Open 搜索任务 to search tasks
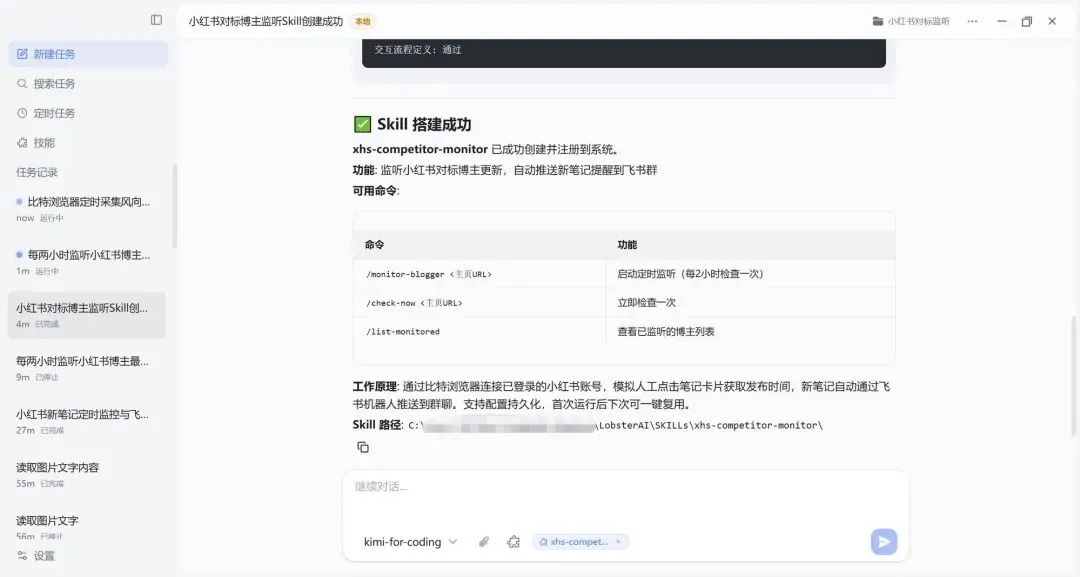Screen dimensions: 1080x577 pos(88,83)
